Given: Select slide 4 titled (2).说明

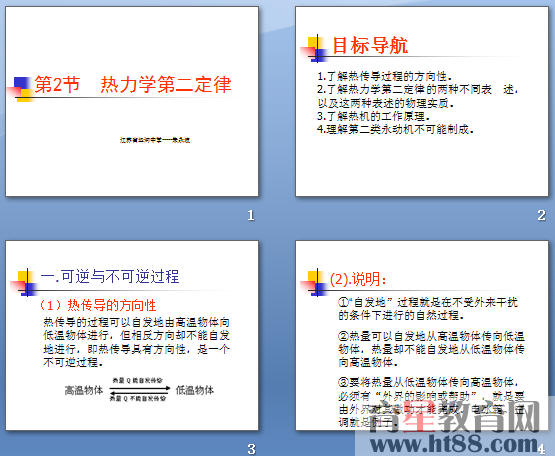Looking at the screenshot, I should [422, 335].
